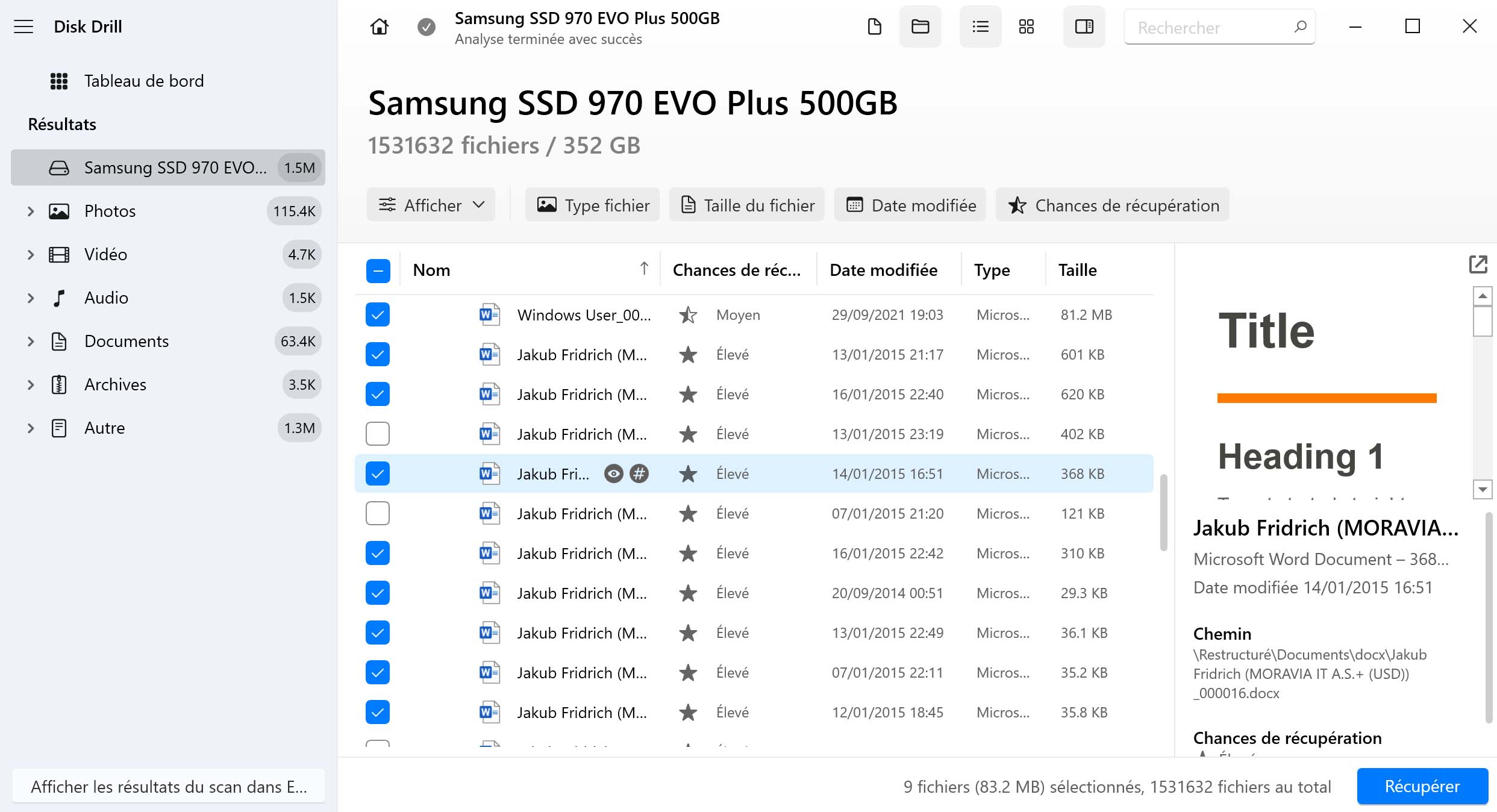Open the hamburger menu
Viewport: 1497px width, 812px height.
[23, 27]
